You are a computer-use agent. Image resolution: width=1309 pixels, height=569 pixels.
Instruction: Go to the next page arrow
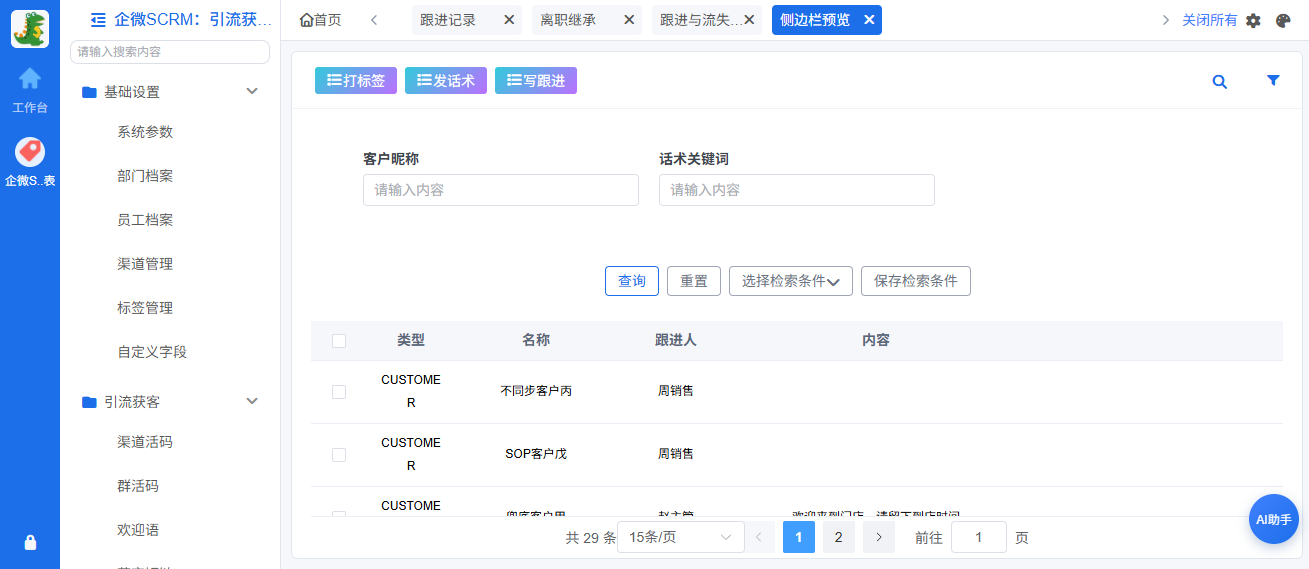(x=878, y=537)
